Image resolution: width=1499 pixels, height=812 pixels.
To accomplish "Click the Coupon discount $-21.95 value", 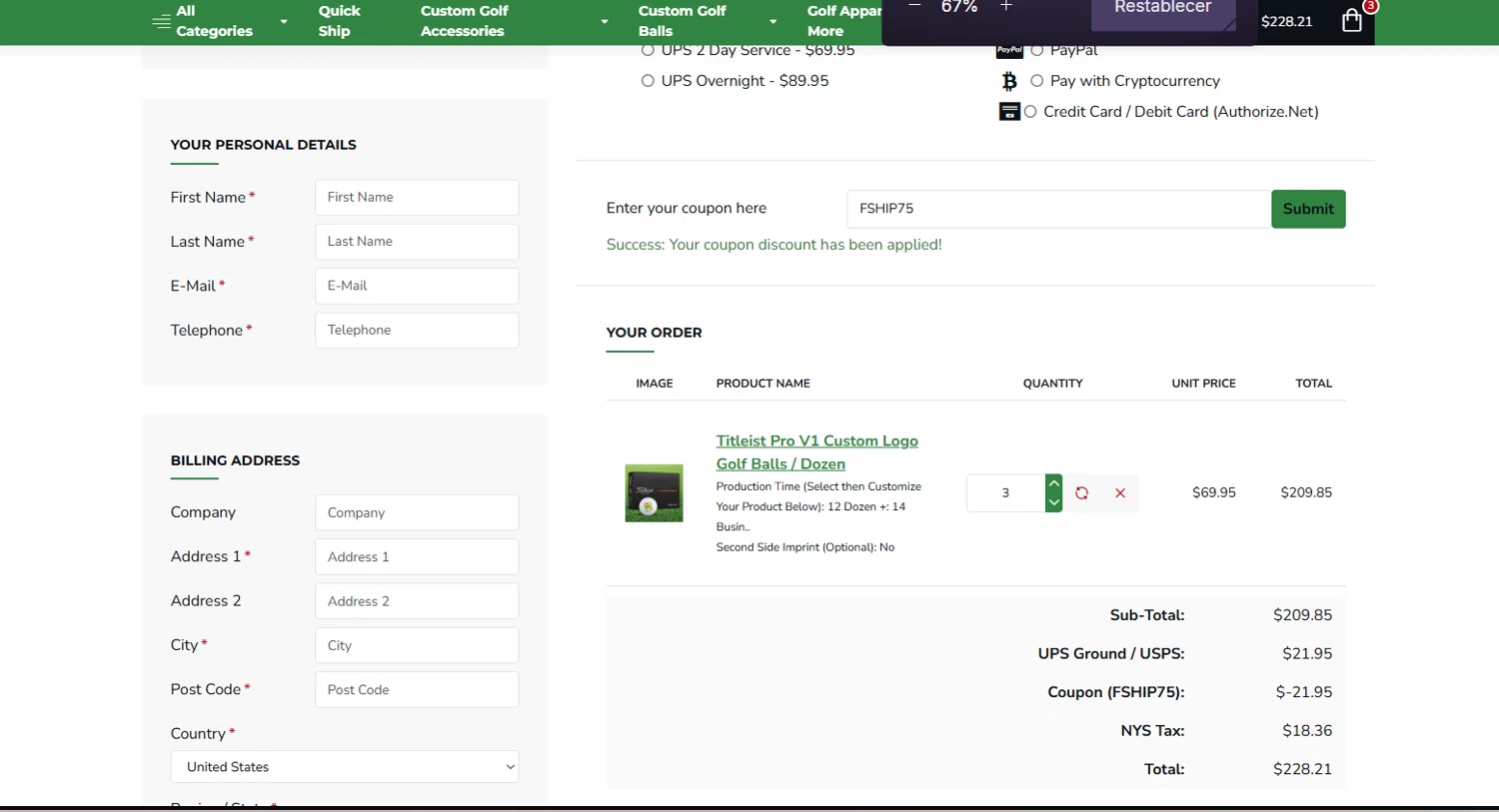I will click(x=1304, y=692).
